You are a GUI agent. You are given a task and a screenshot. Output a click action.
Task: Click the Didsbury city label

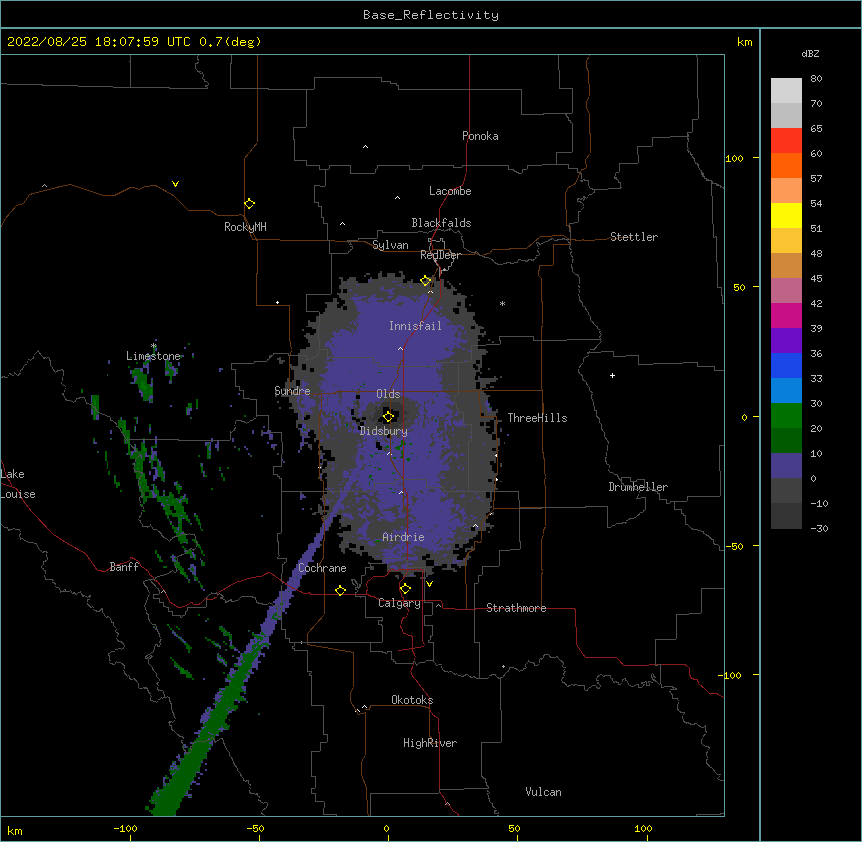tap(383, 431)
